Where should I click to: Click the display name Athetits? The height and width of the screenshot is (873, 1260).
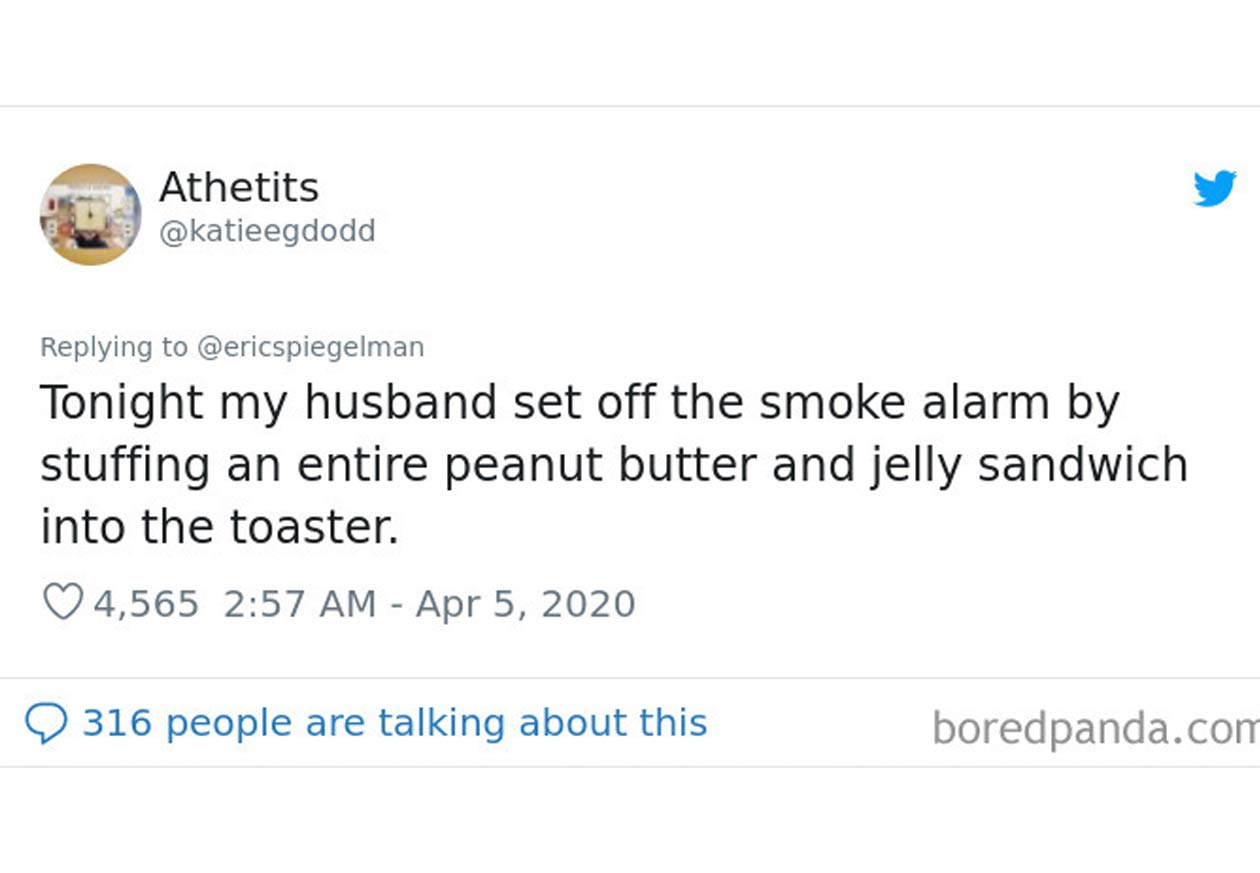tap(239, 187)
